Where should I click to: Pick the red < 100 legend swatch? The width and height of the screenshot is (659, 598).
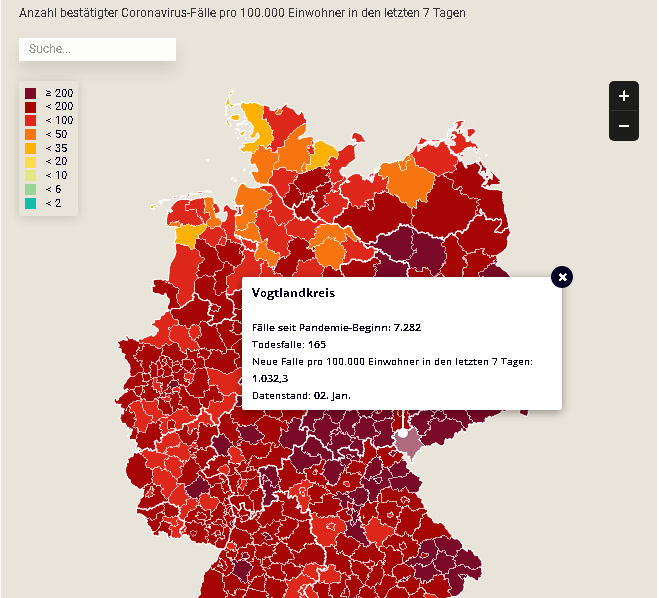(31, 120)
